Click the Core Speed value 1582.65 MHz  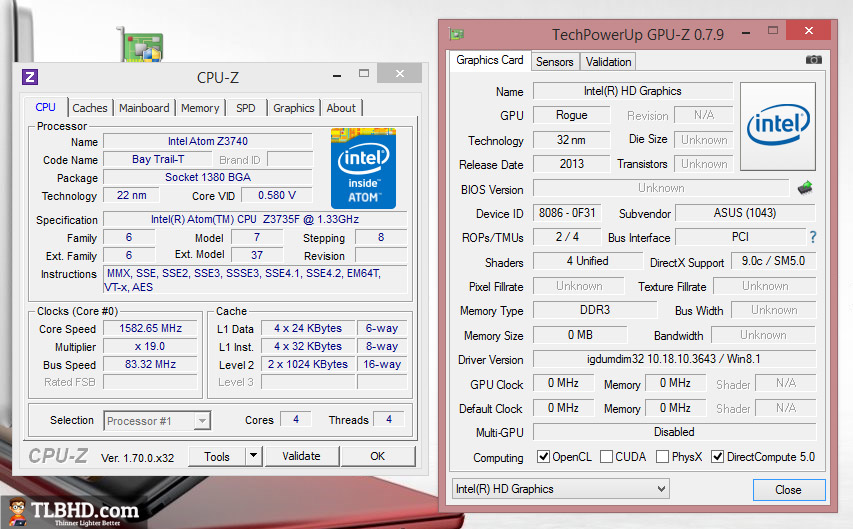[x=150, y=328]
